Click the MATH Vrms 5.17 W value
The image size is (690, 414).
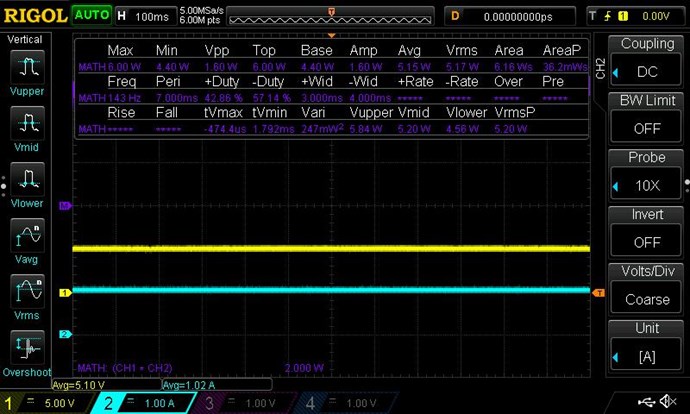pos(462,67)
